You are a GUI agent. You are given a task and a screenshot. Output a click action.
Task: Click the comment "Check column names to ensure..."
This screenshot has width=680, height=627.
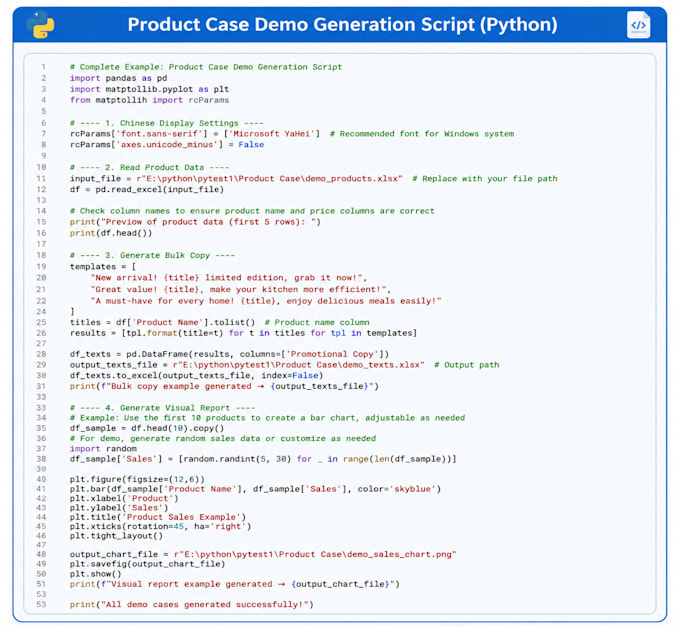click(252, 211)
